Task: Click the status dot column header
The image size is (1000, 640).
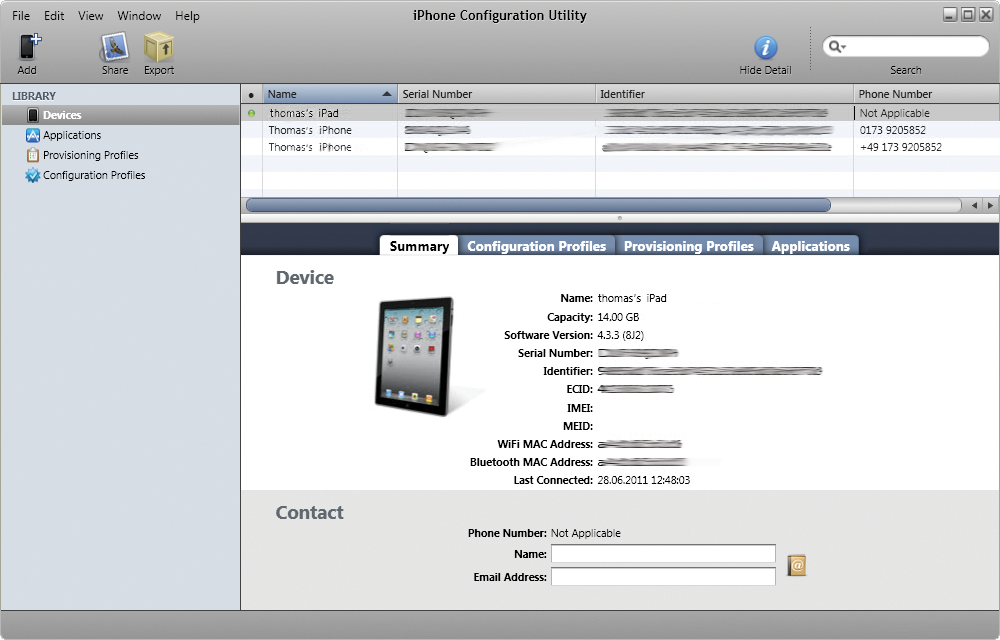Action: tap(251, 93)
